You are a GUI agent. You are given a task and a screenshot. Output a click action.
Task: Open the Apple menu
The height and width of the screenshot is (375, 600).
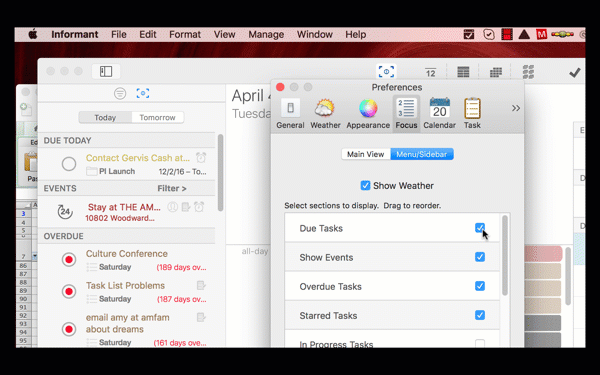33,34
